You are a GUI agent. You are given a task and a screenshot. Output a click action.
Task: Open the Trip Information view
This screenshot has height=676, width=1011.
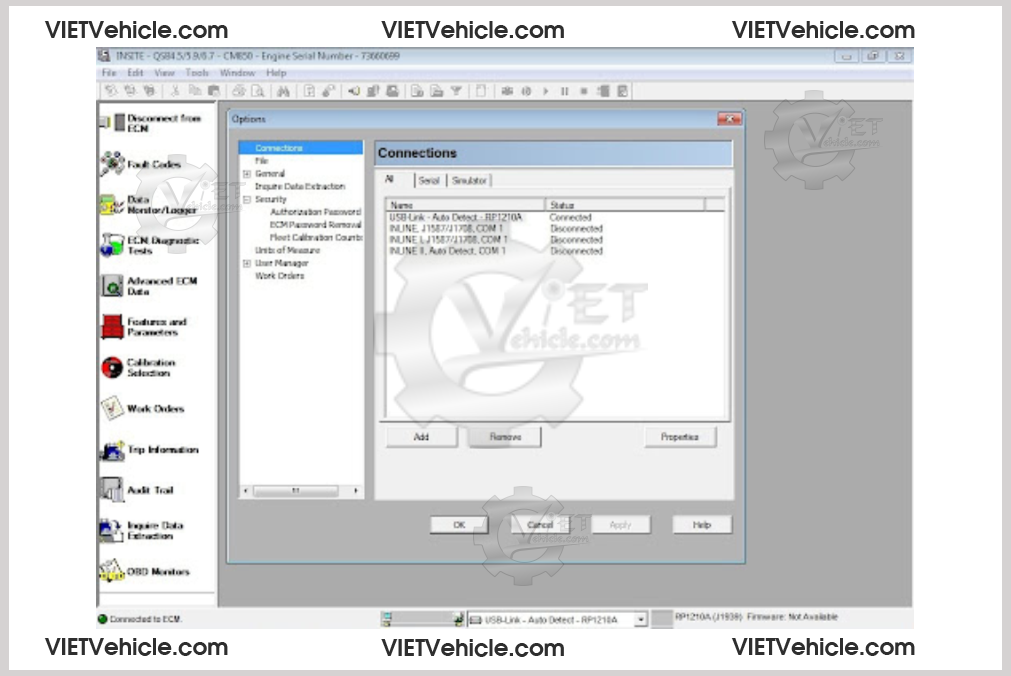(x=112, y=450)
